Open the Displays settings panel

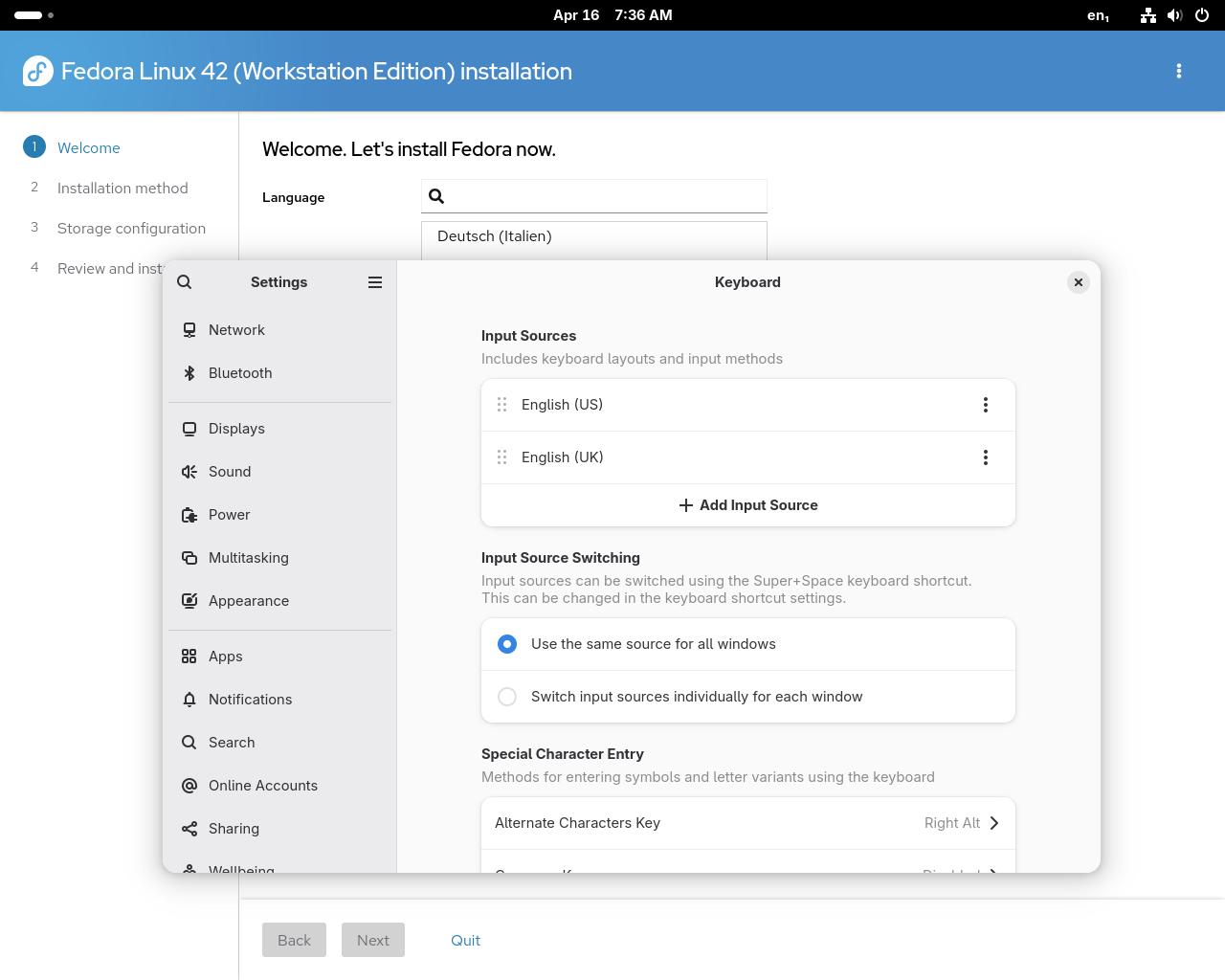[279, 429]
